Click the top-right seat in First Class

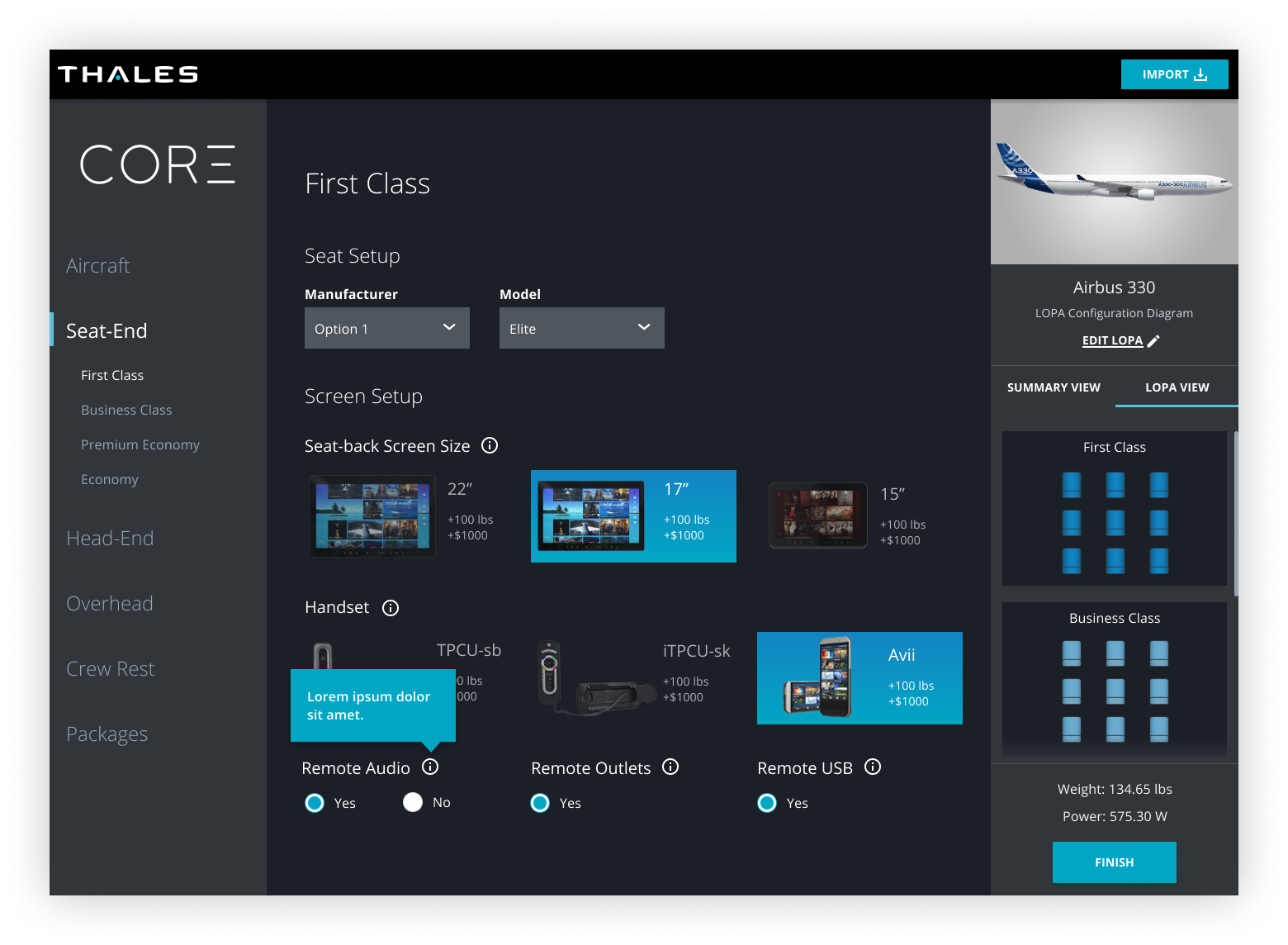coord(1159,484)
